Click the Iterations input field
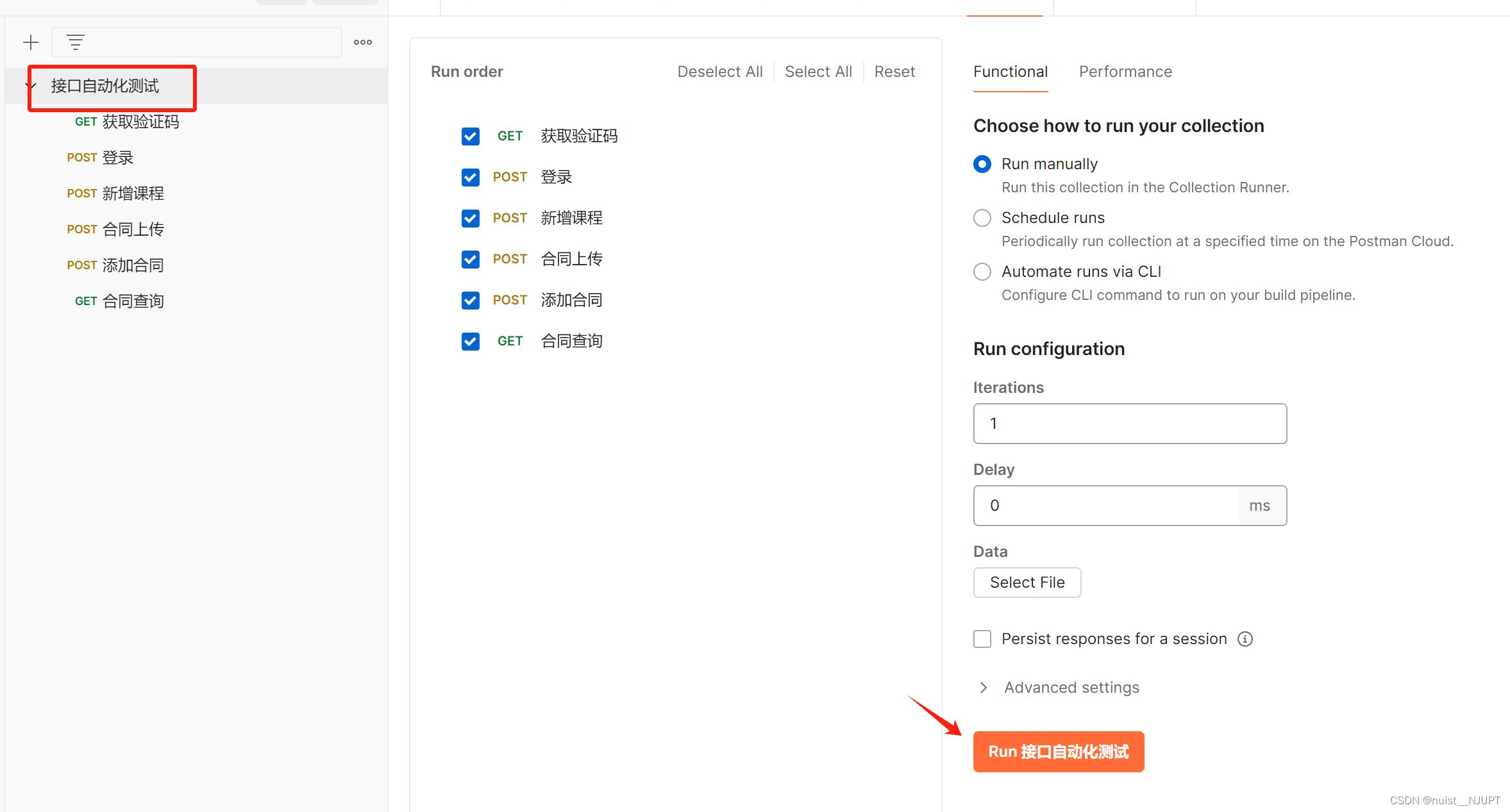 point(1130,424)
